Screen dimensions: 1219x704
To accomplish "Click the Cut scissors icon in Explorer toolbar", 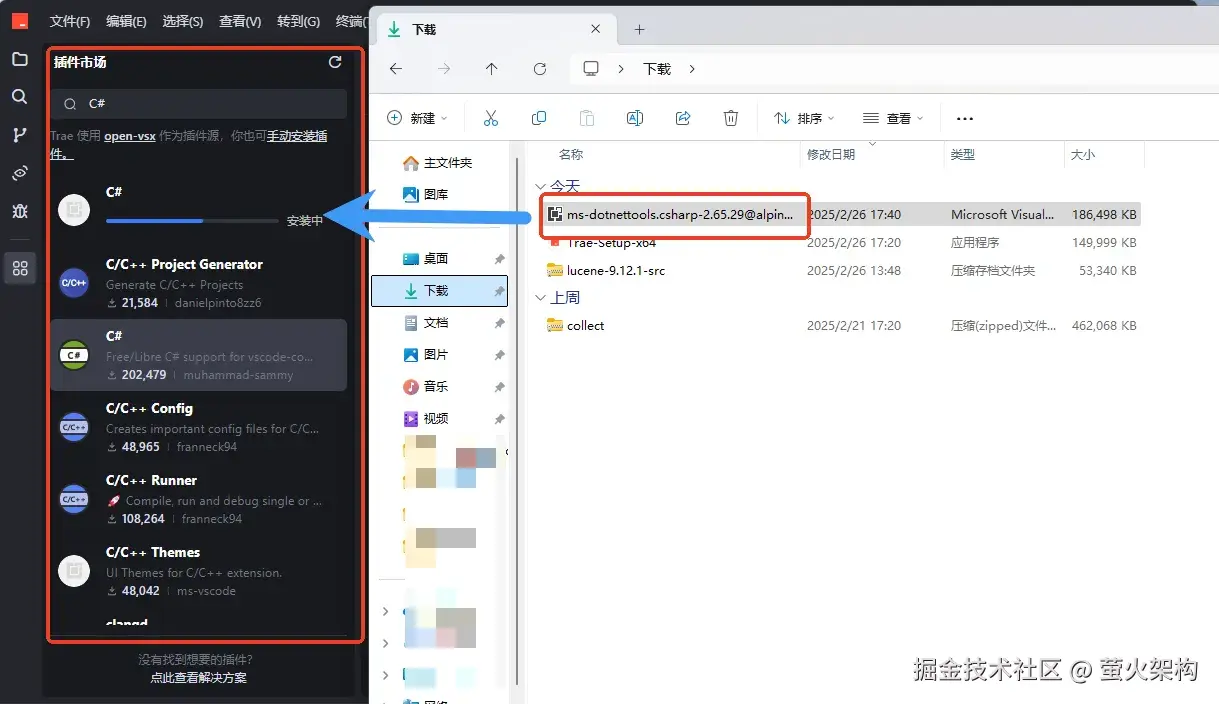I will (x=490, y=118).
